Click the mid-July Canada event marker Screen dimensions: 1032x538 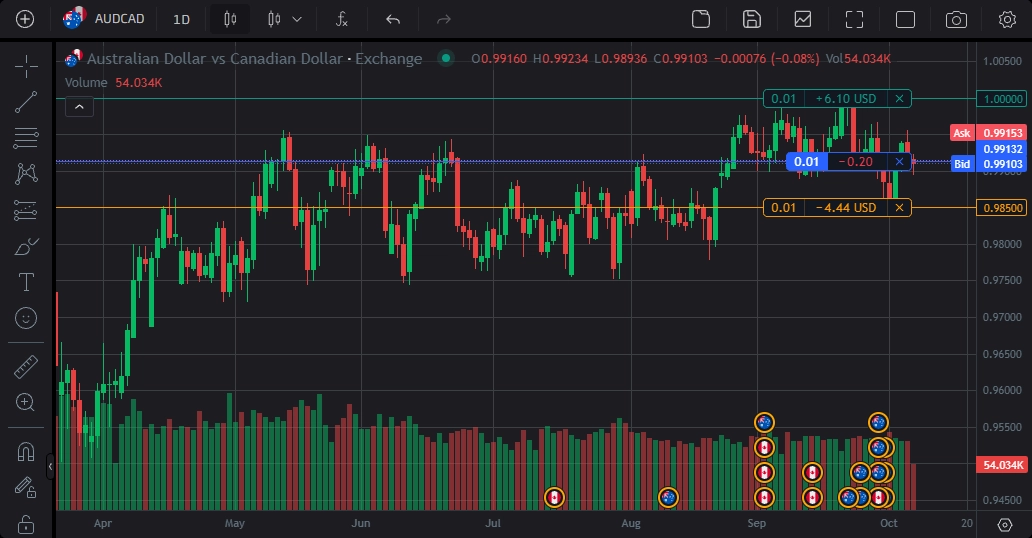(x=554, y=498)
